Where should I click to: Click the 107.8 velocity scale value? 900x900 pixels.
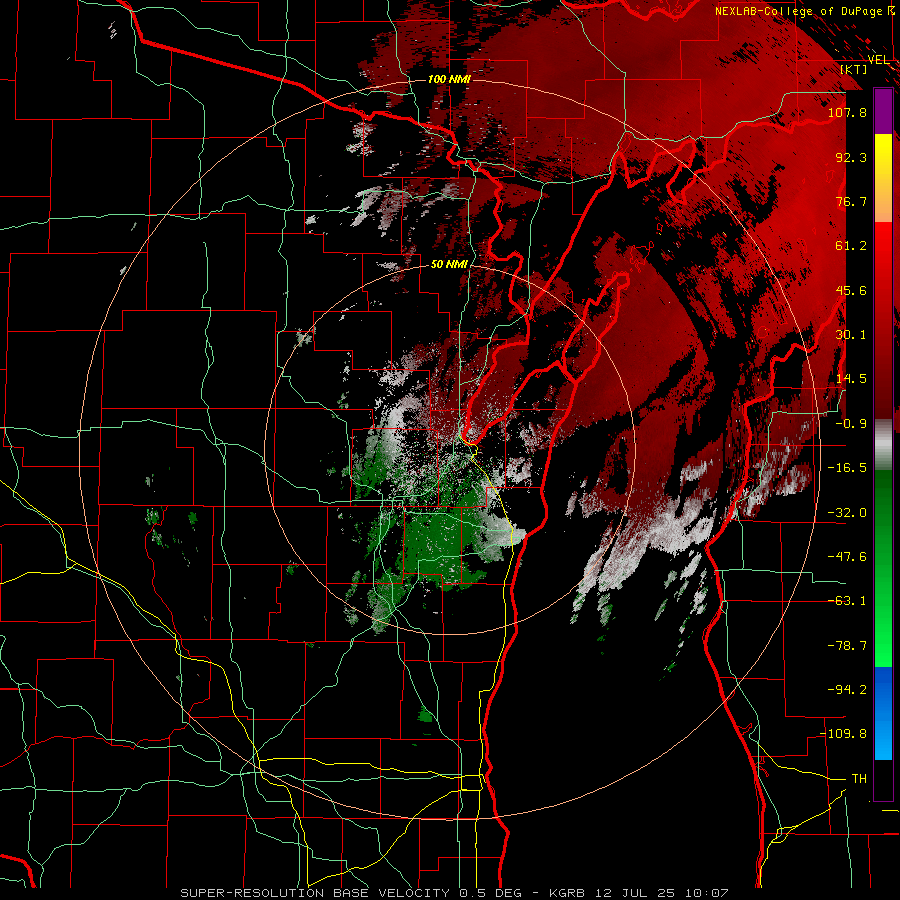tap(847, 112)
